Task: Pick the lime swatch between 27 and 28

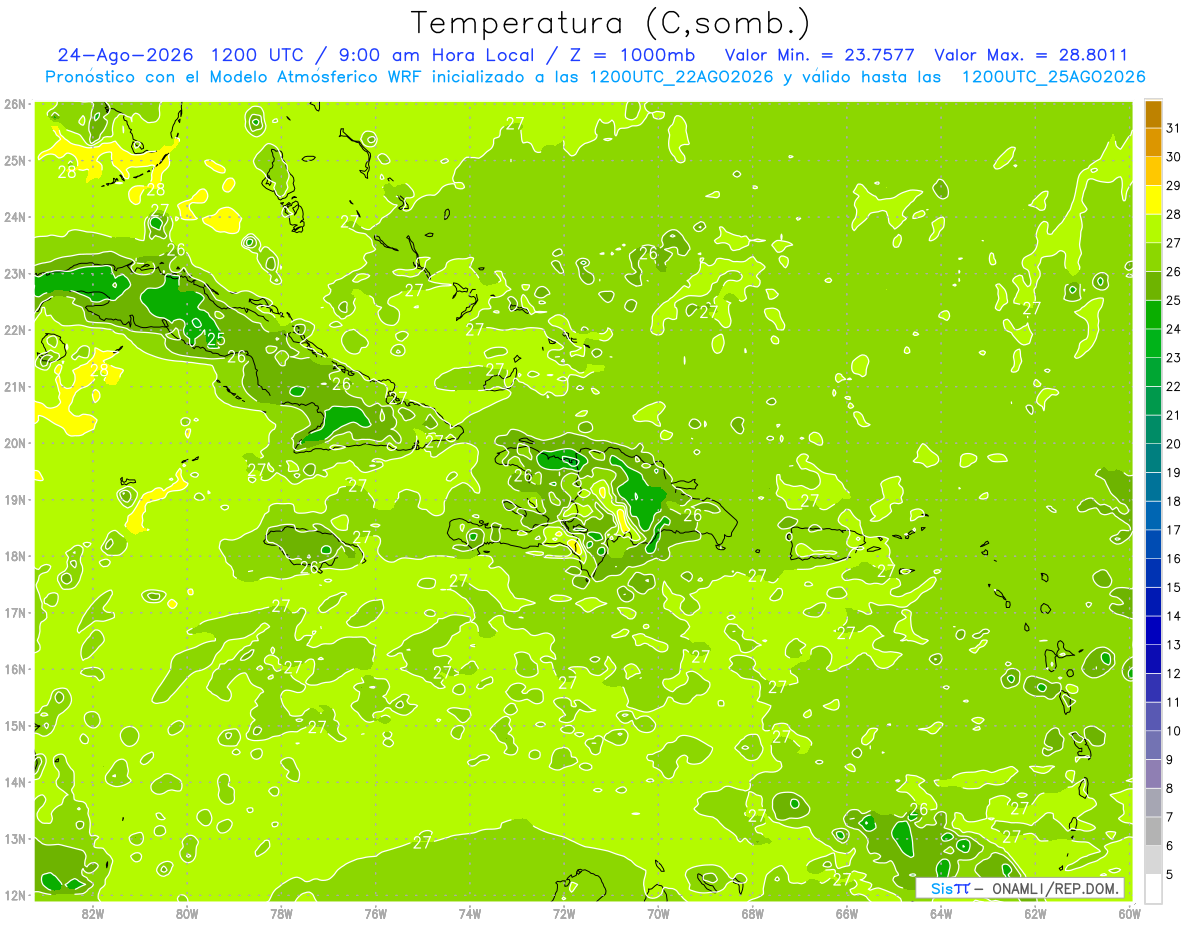Action: 1153,229
